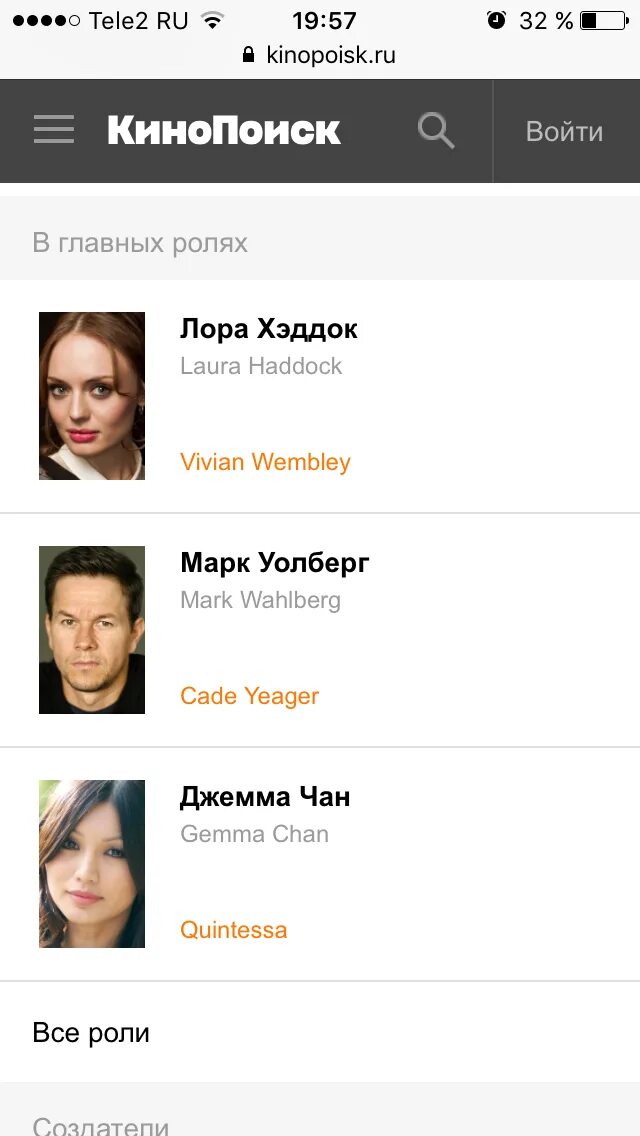The image size is (640, 1136).
Task: Click the КиноПоиск logo
Action: pyautogui.click(x=224, y=130)
